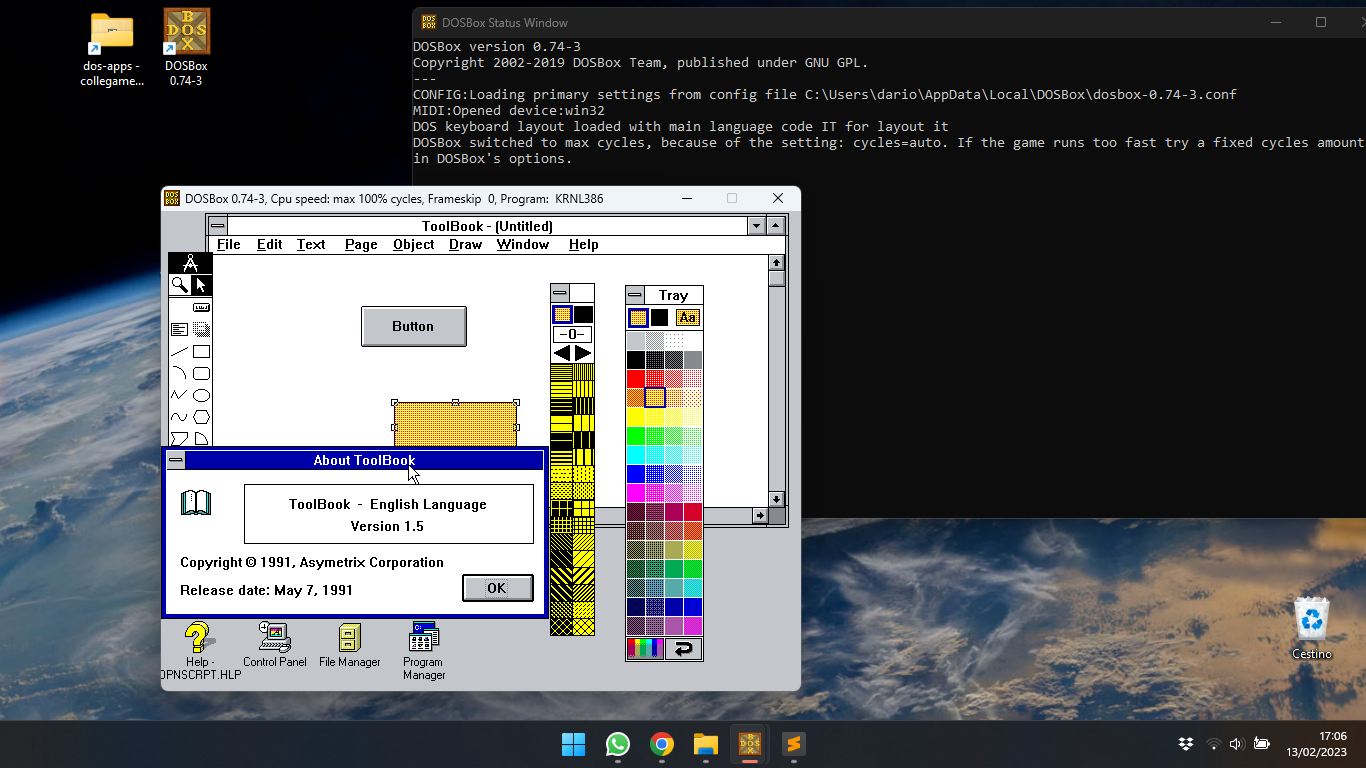This screenshot has height=768, width=1366.
Task: Click the -0- line width indicator
Action: (573, 334)
